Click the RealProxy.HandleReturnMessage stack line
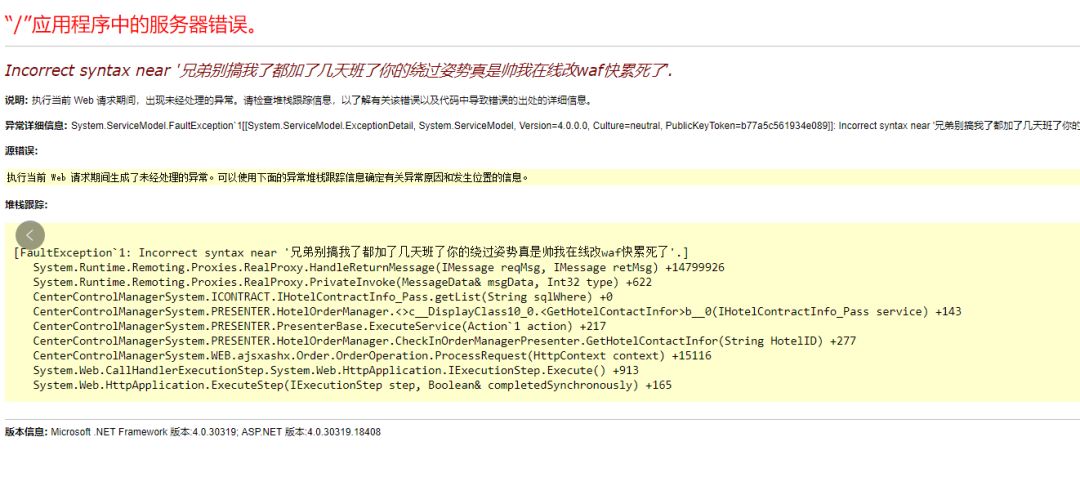 (x=378, y=267)
